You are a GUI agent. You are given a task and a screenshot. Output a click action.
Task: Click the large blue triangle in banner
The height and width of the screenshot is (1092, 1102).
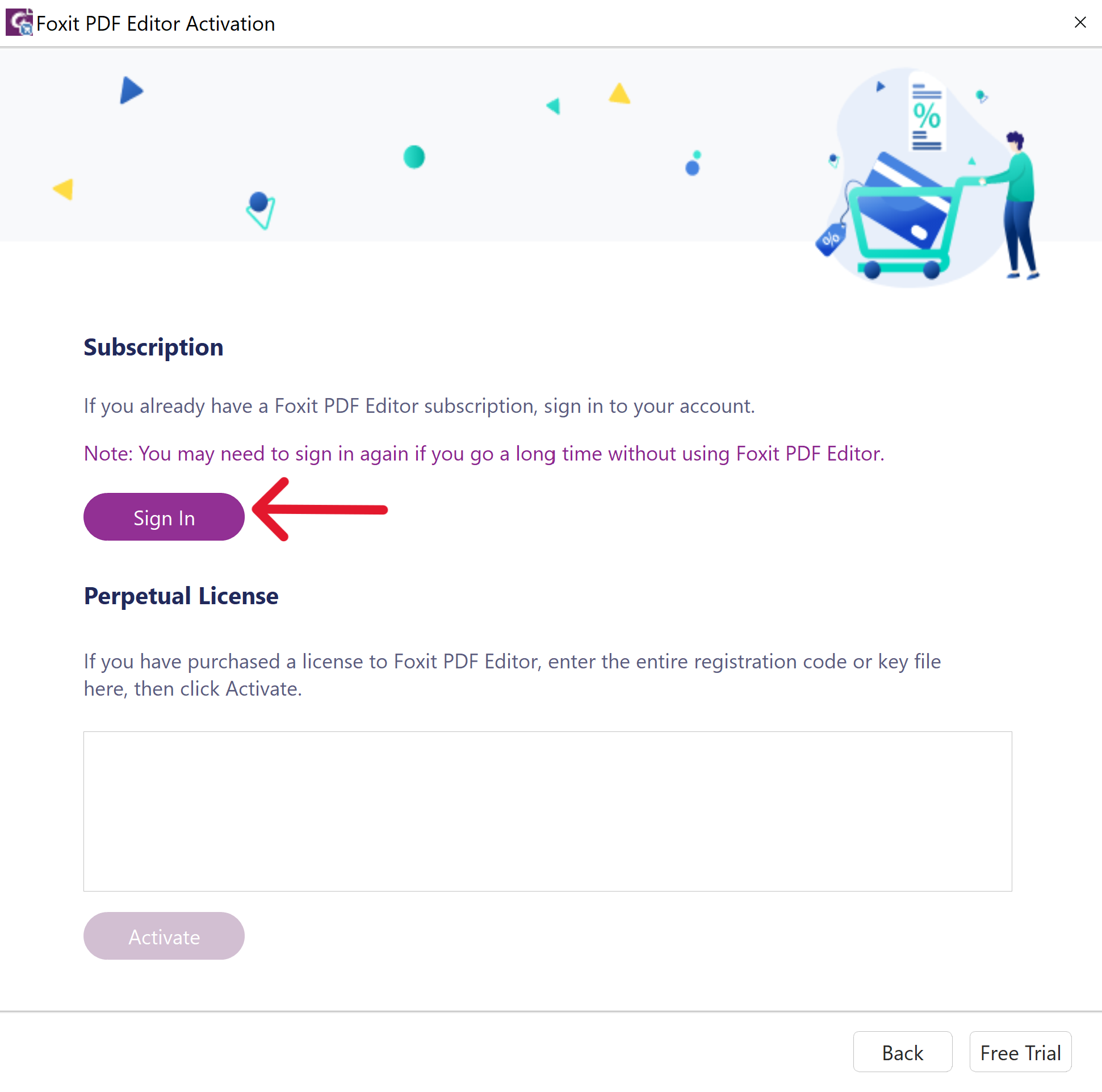[x=131, y=91]
